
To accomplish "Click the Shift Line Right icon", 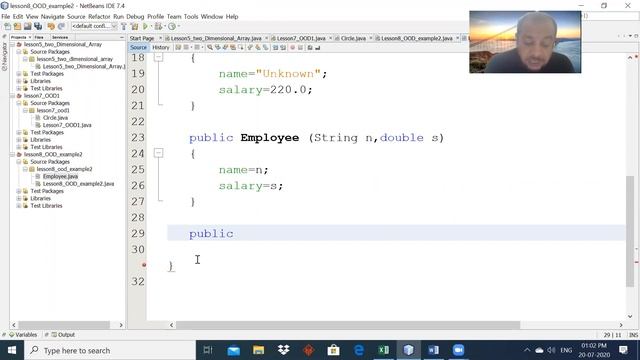I will pyautogui.click(x=283, y=48).
